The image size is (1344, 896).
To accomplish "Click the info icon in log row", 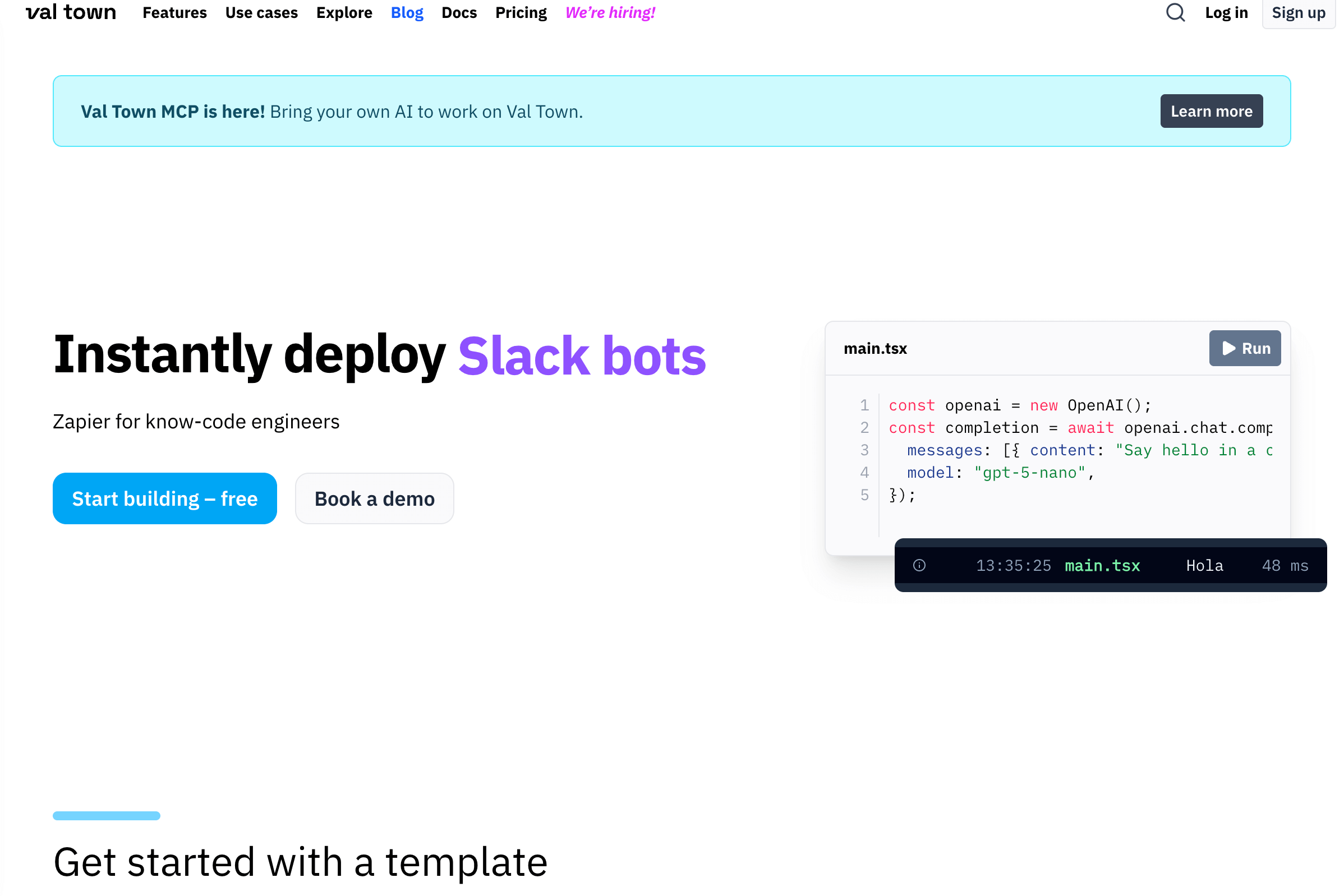I will pyautogui.click(x=919, y=565).
